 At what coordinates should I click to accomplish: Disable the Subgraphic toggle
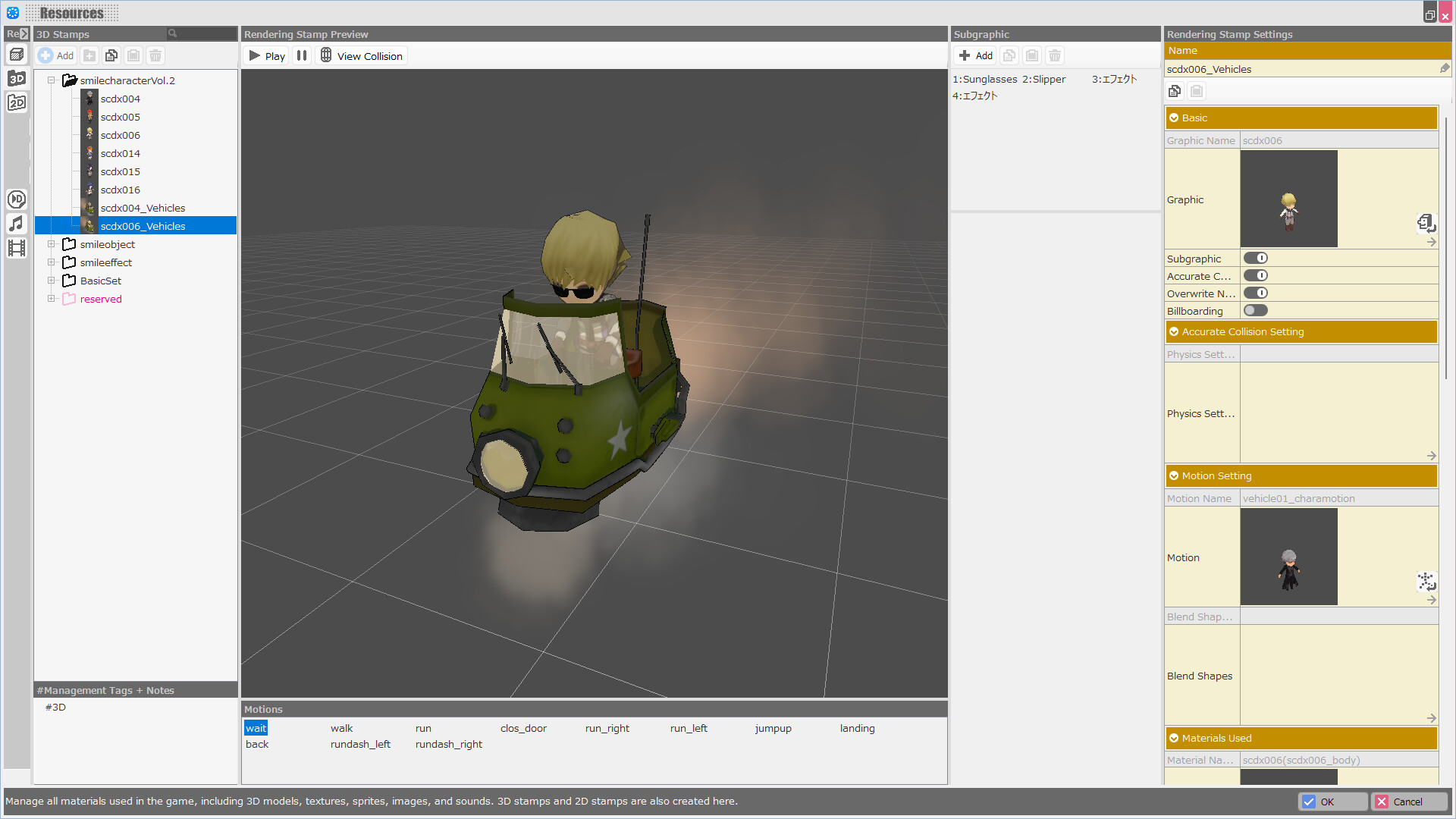[1257, 258]
